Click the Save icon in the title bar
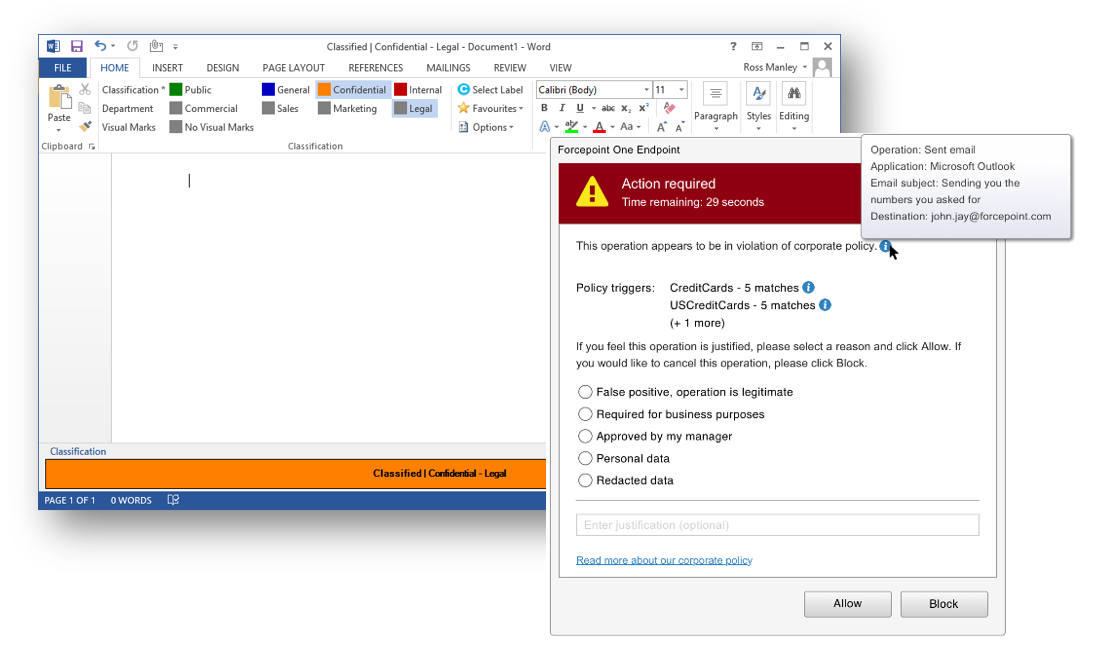Image resolution: width=1093 pixels, height=662 pixels. coord(77,46)
